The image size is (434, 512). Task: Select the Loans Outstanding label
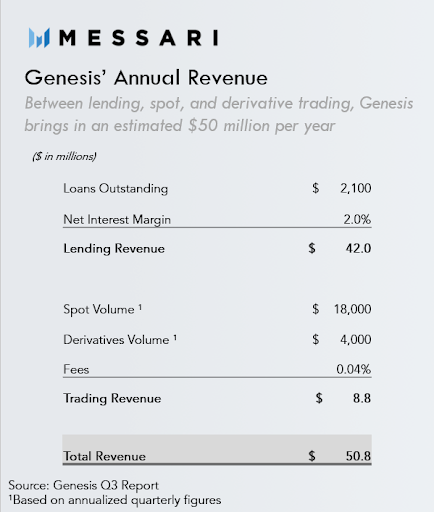click(116, 189)
